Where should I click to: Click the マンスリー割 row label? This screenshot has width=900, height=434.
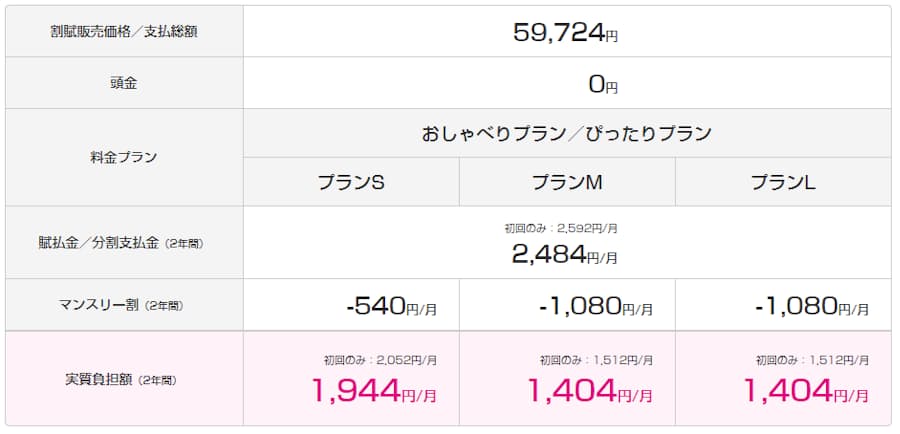123,305
